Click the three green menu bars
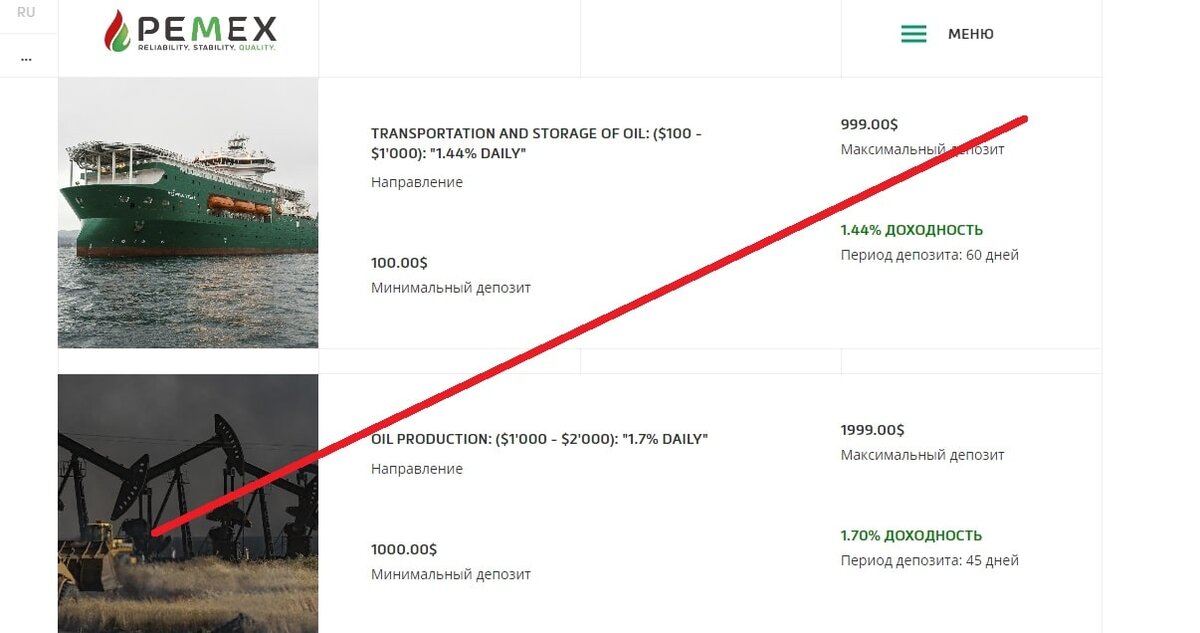 tap(913, 33)
